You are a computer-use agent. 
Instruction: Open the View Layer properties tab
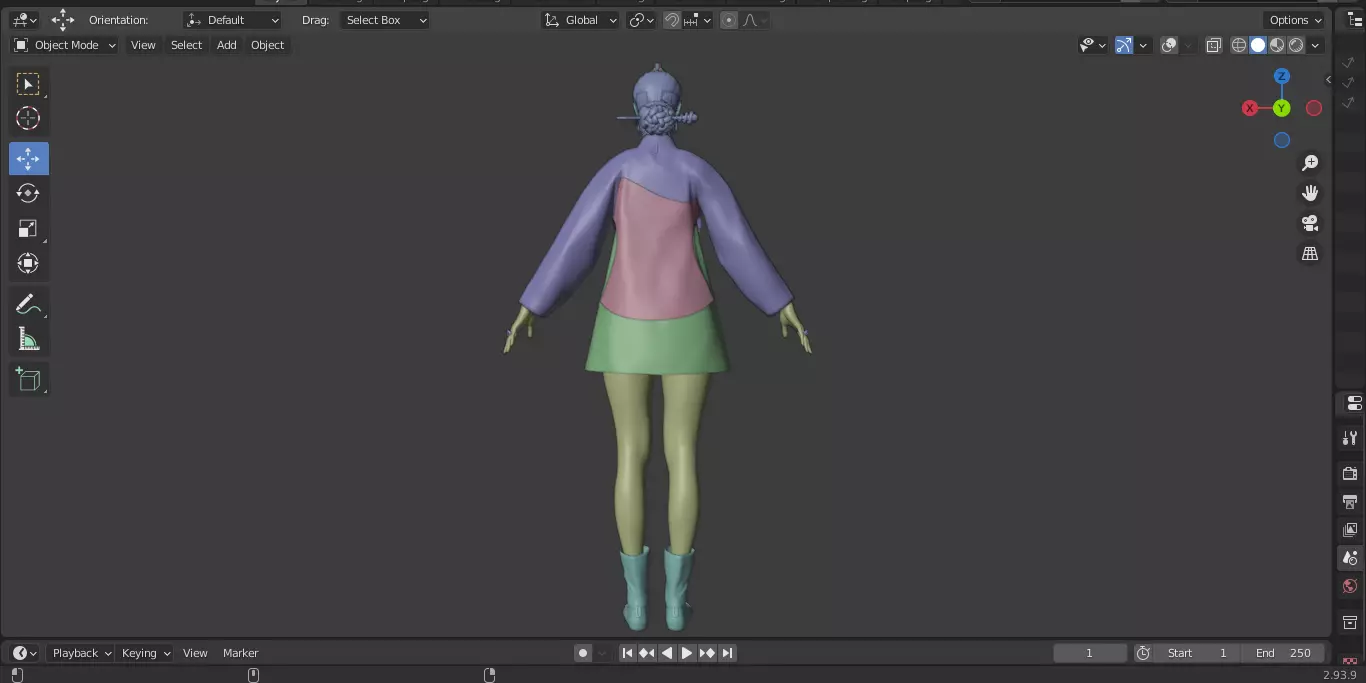(x=1350, y=529)
